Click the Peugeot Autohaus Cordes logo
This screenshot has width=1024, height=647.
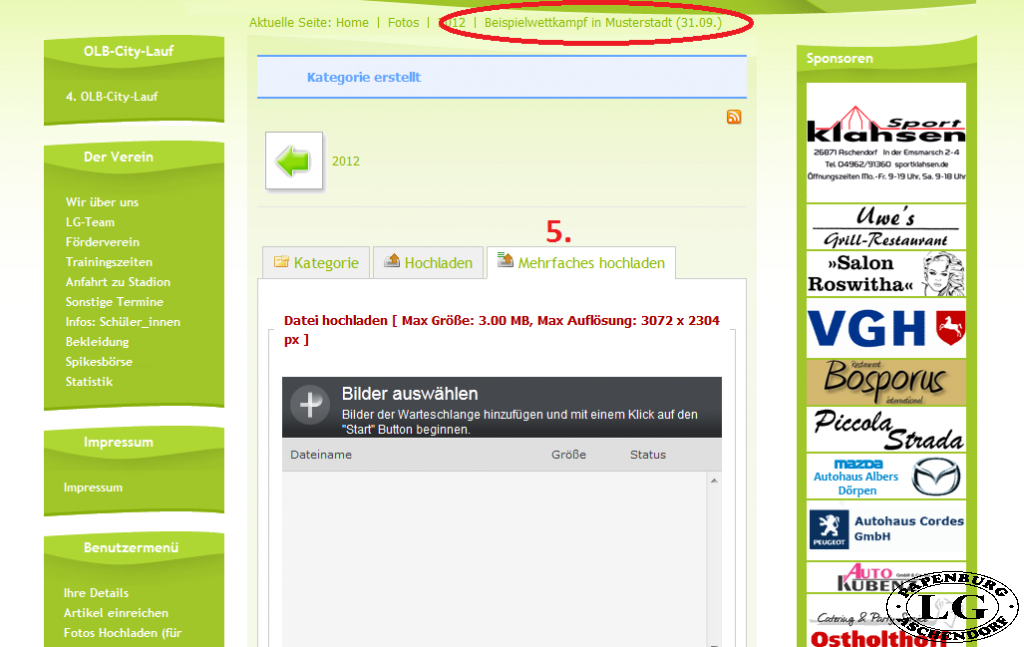(x=886, y=529)
